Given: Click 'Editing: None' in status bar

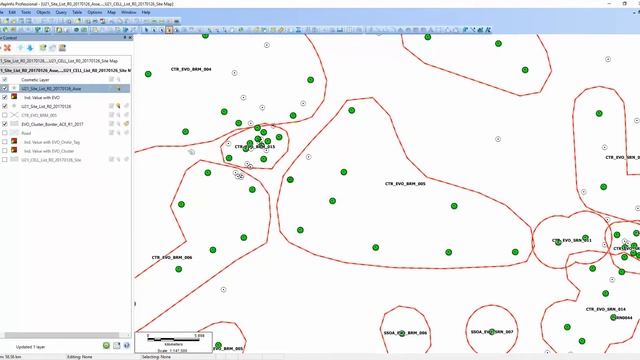Looking at the screenshot, I should (x=79, y=357).
